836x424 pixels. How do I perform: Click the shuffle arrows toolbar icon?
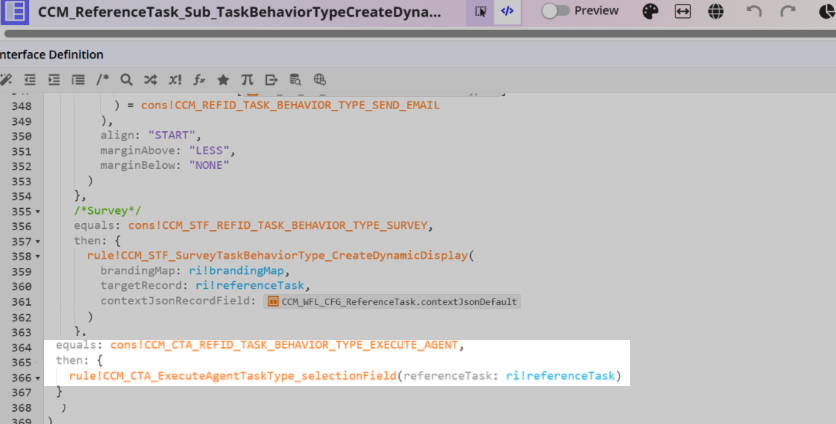[x=150, y=80]
